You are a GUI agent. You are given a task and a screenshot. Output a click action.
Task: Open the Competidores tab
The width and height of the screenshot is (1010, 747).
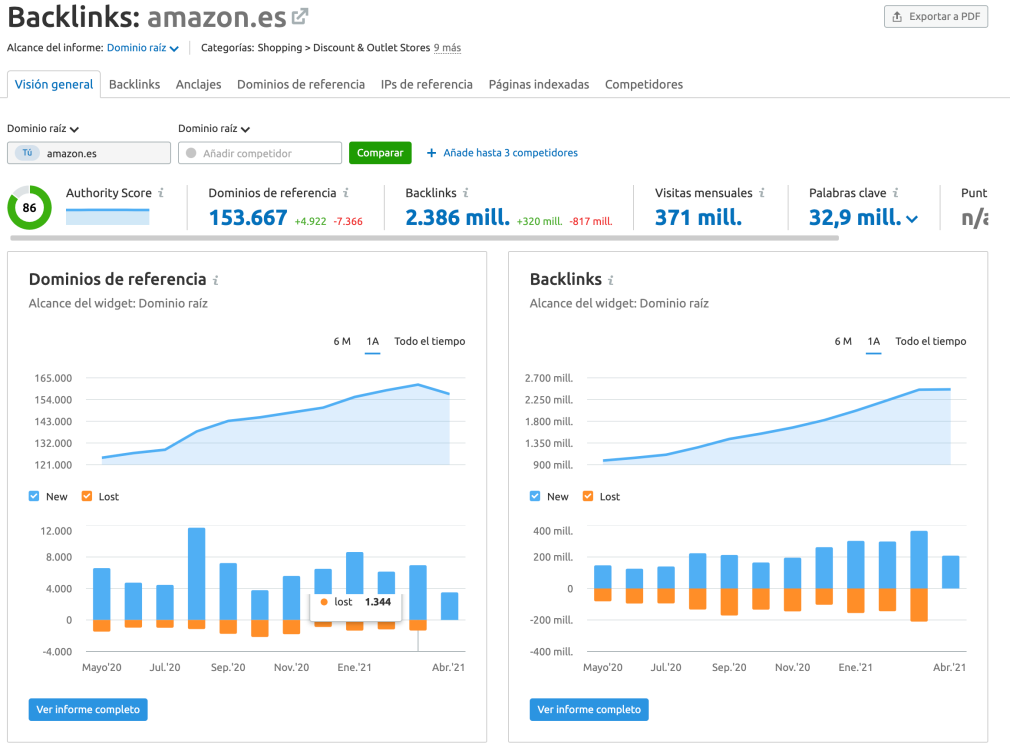click(x=643, y=84)
